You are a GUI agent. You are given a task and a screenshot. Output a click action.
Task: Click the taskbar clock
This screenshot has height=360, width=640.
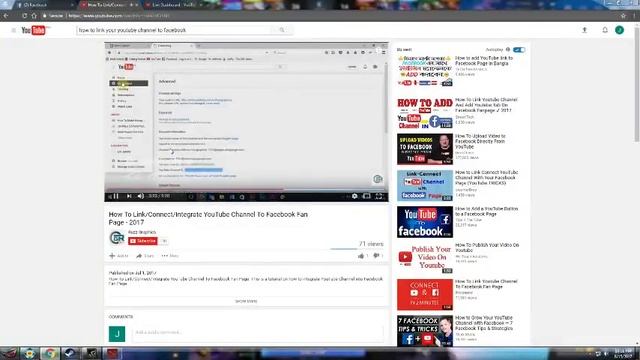click(623, 353)
